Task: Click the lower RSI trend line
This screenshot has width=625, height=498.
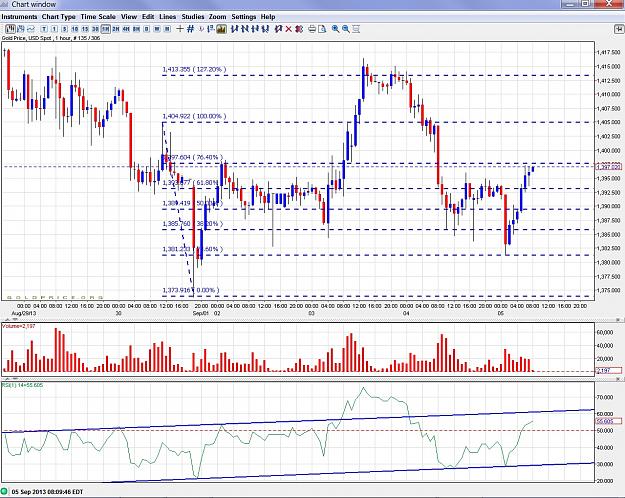Action: tap(349, 473)
